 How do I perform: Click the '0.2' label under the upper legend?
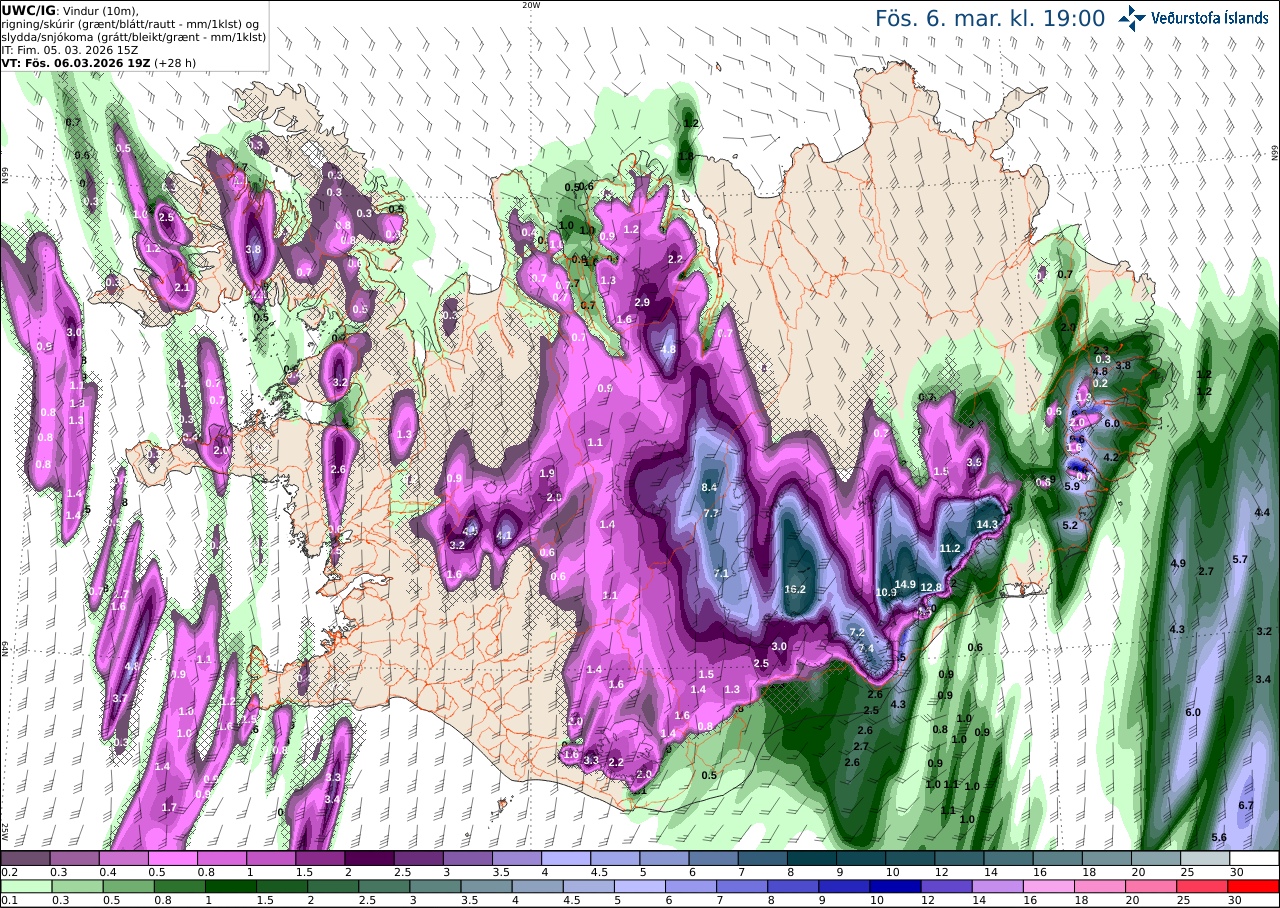click(x=8, y=872)
